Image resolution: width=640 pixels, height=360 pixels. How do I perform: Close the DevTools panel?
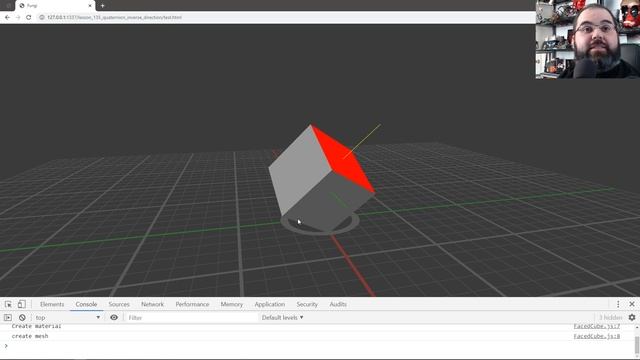pyautogui.click(x=632, y=304)
